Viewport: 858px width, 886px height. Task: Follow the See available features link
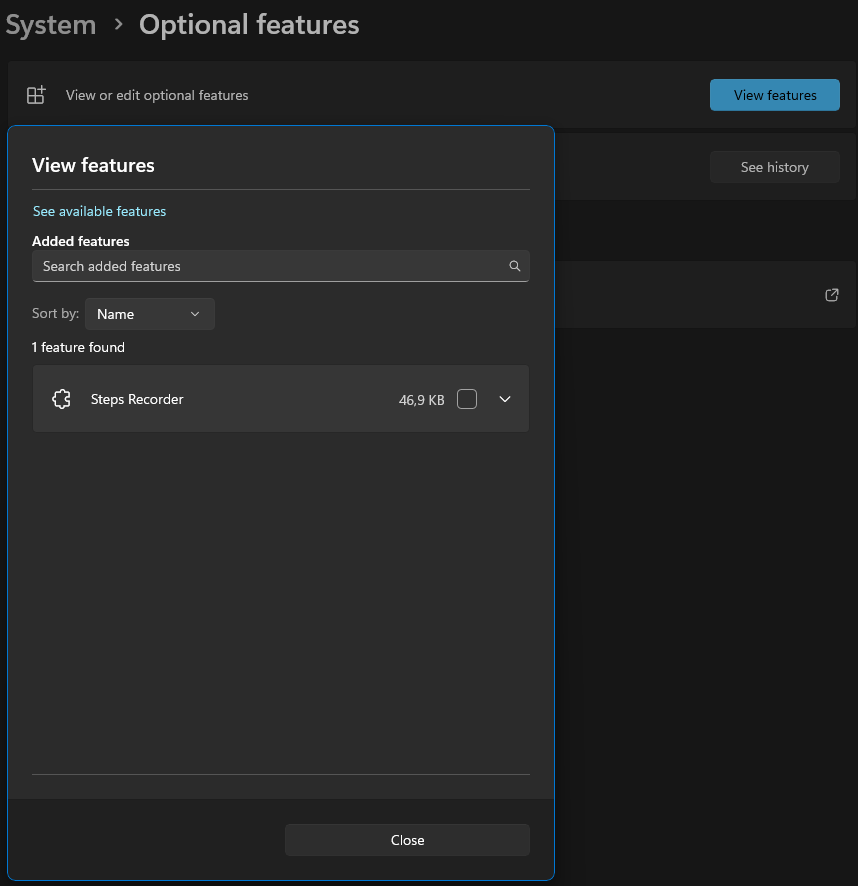pyautogui.click(x=99, y=211)
